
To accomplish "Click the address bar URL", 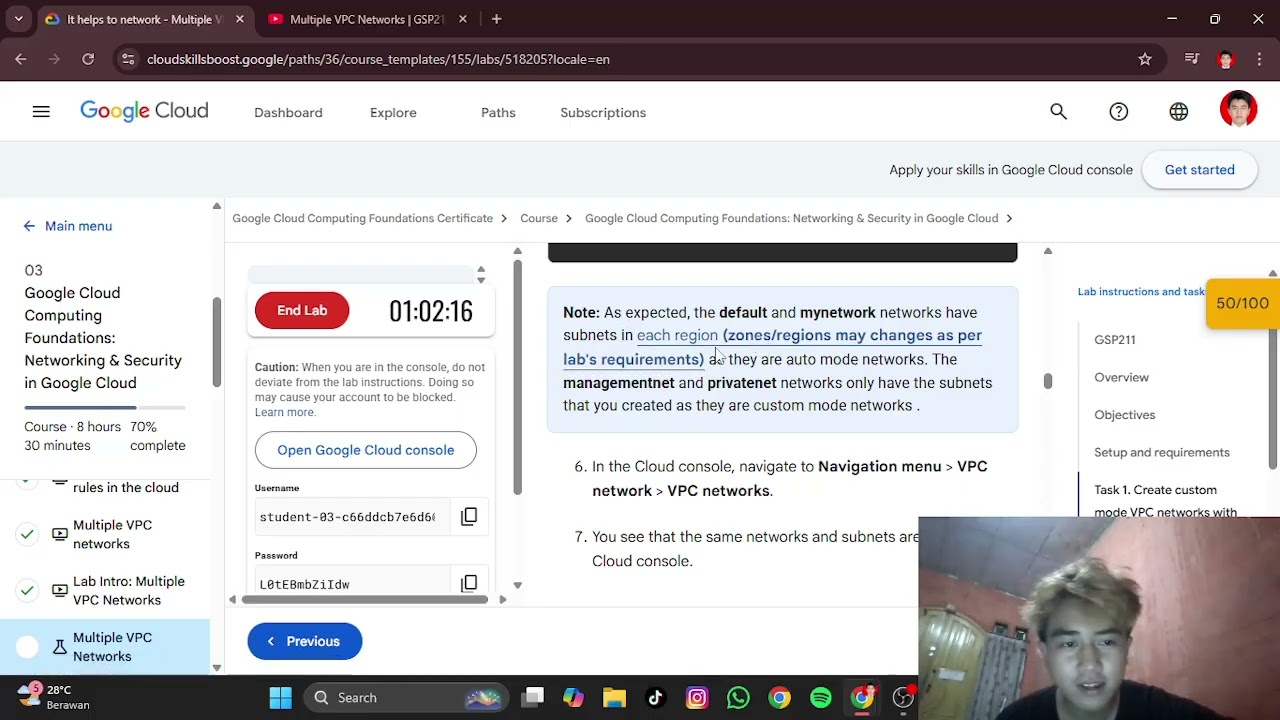I will point(378,59).
